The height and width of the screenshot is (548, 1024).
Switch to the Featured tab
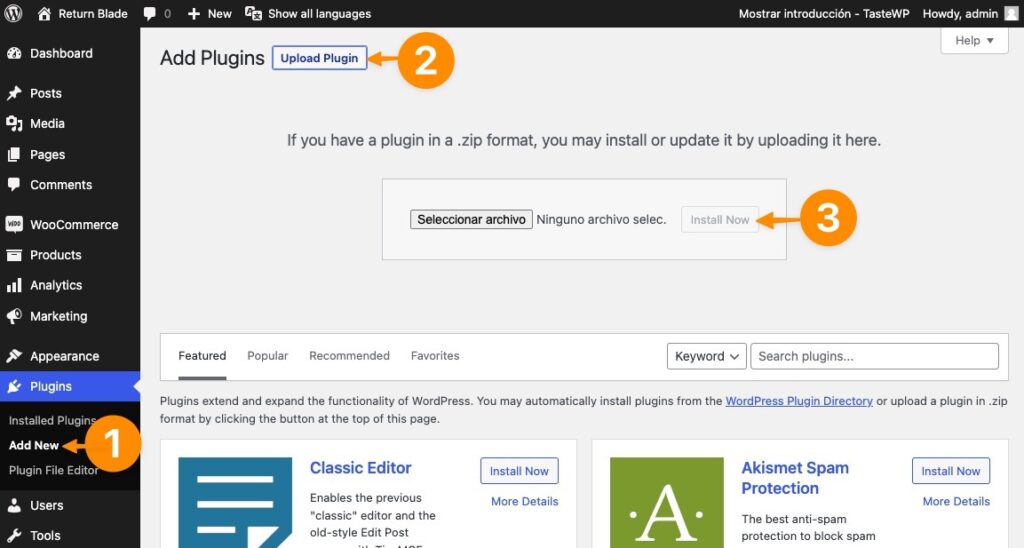(x=202, y=356)
